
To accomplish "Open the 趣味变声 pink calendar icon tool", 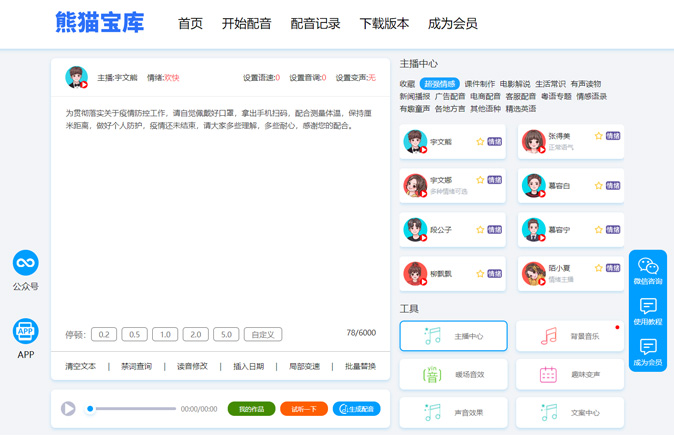I will [548, 374].
